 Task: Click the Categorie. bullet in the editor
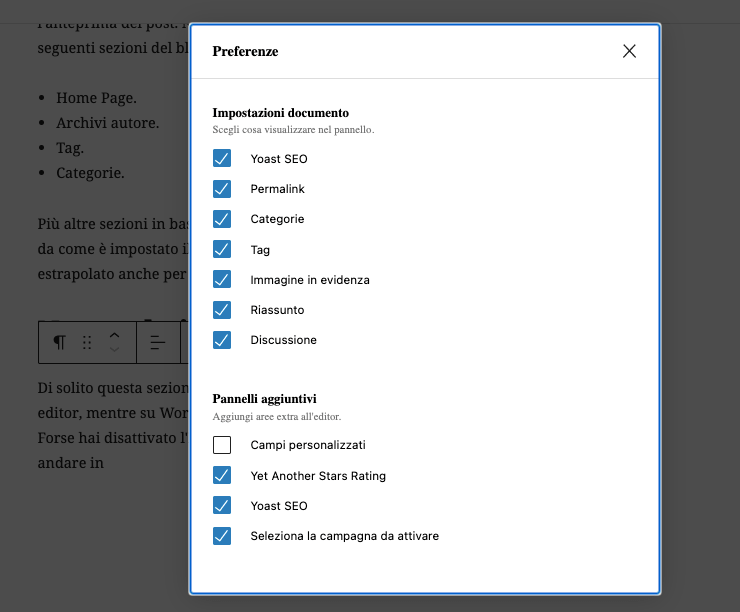(90, 173)
